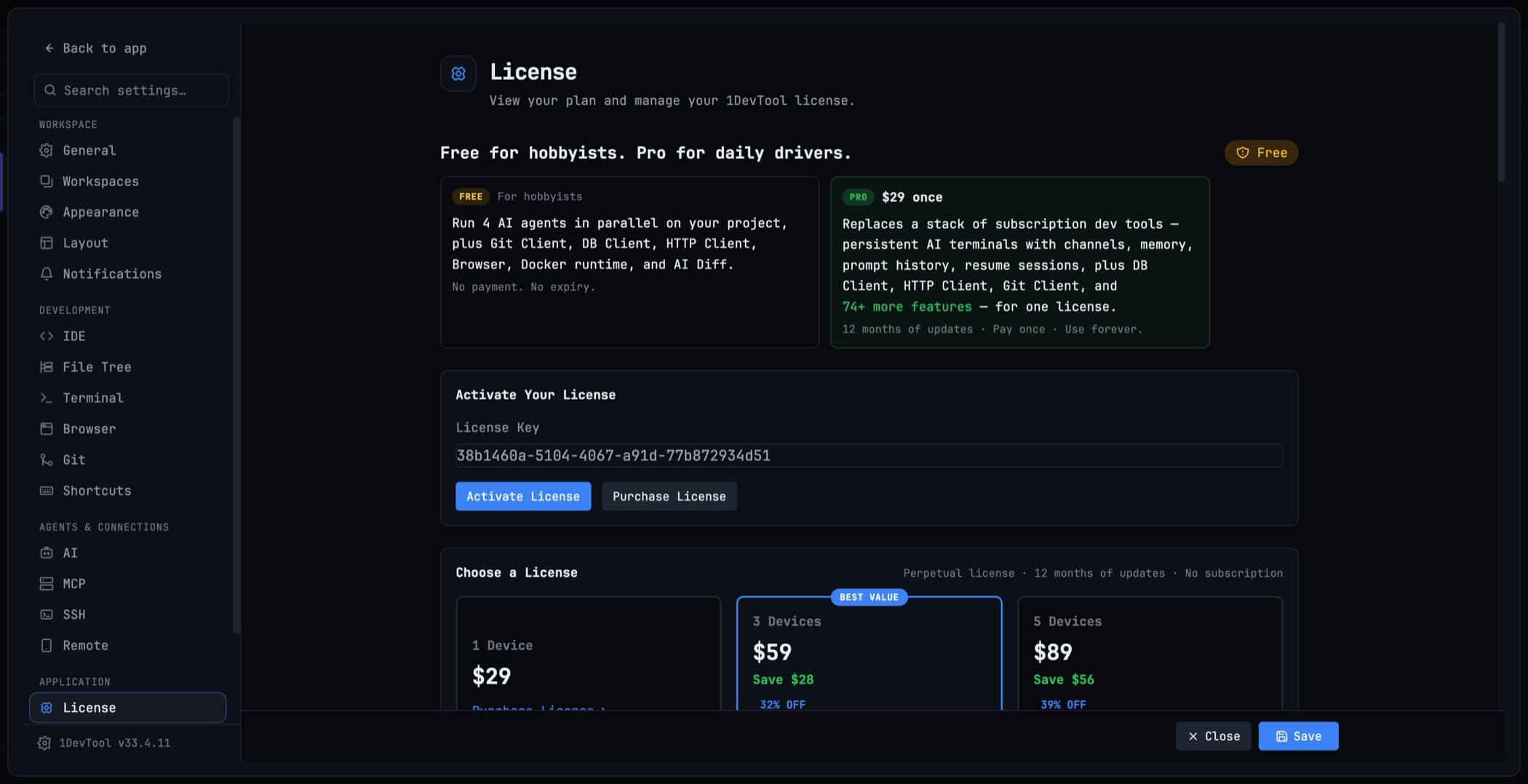Click the Terminal prompt icon

(47, 398)
